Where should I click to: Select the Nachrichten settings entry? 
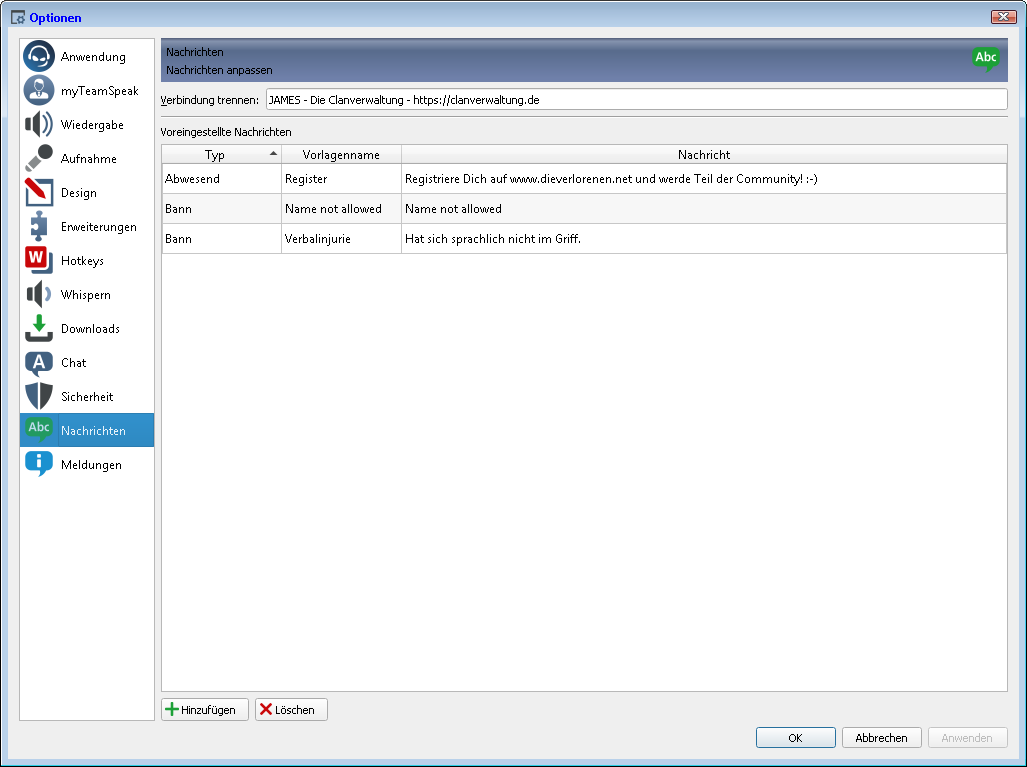pyautogui.click(x=87, y=430)
